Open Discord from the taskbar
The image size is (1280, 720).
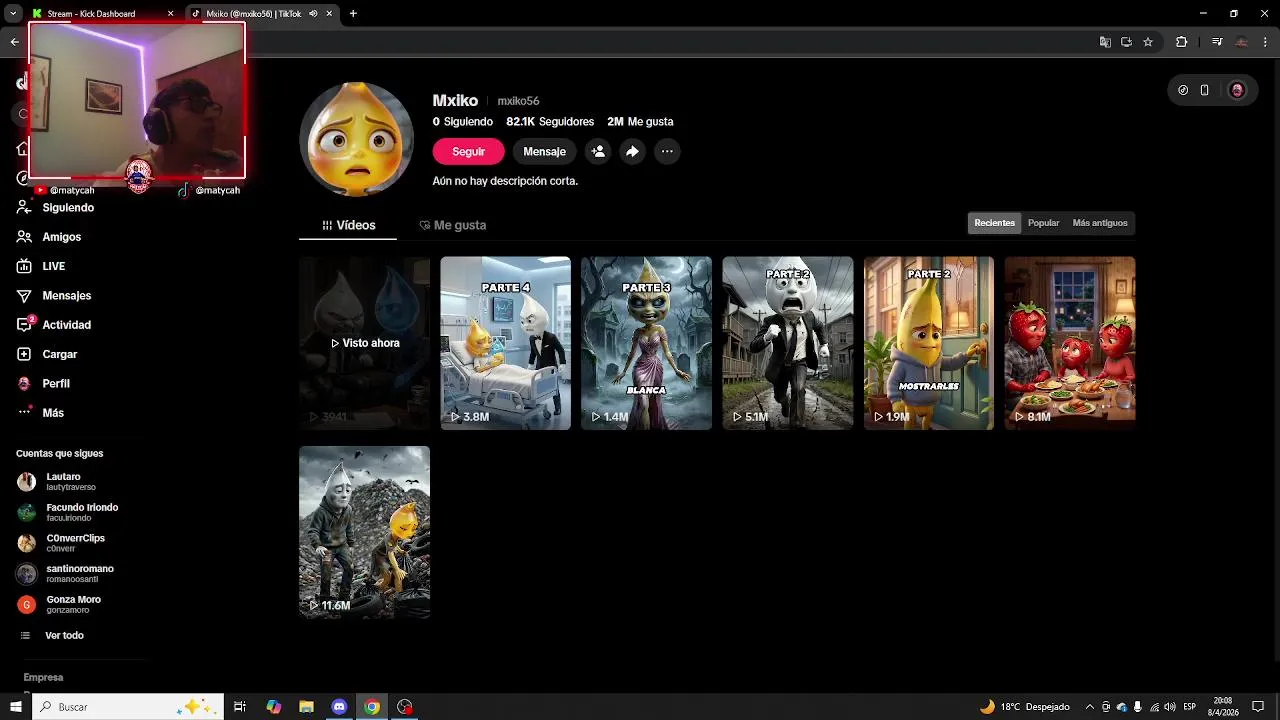click(339, 707)
